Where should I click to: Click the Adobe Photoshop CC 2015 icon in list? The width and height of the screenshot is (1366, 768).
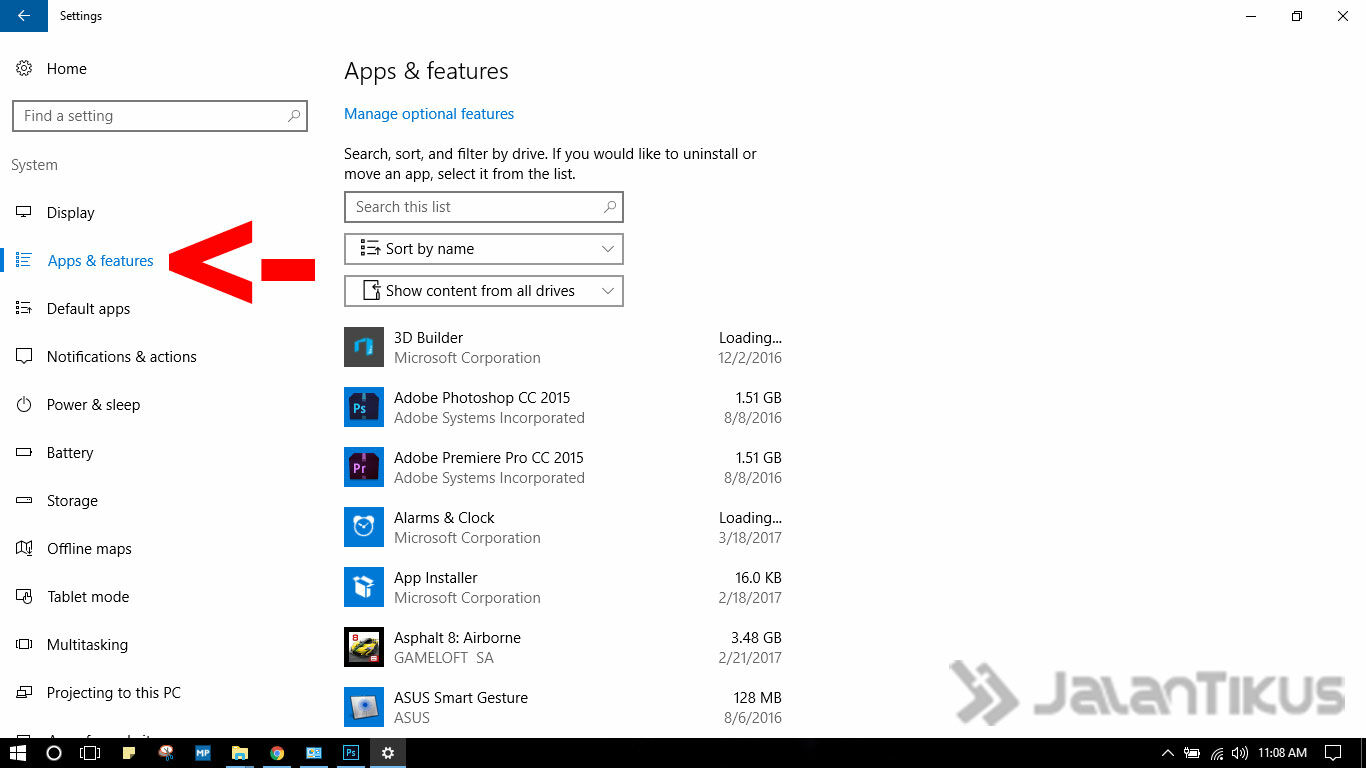364,407
